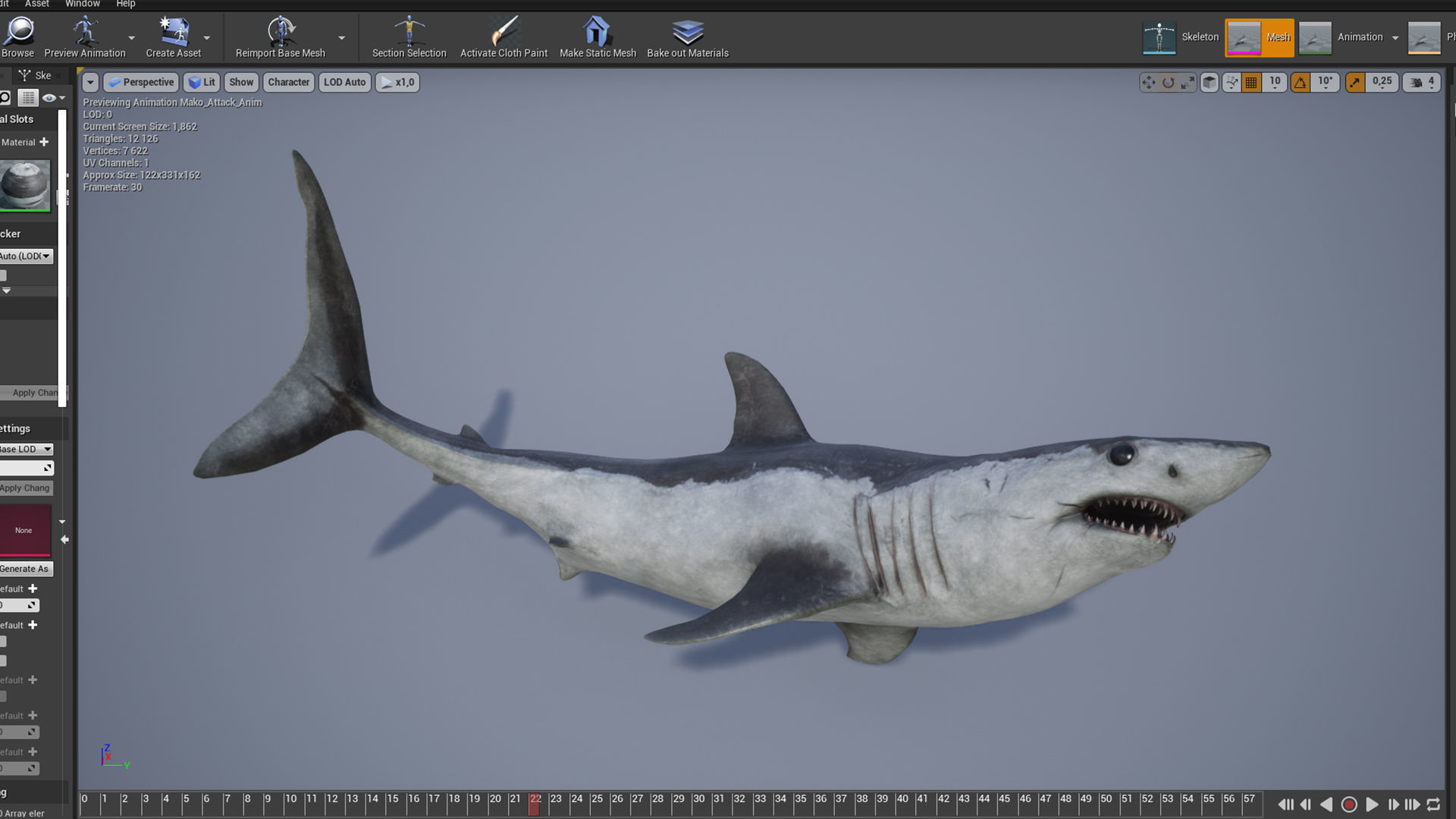Open the Perspective view dropdown
Viewport: 1456px width, 819px height.
coord(141,82)
